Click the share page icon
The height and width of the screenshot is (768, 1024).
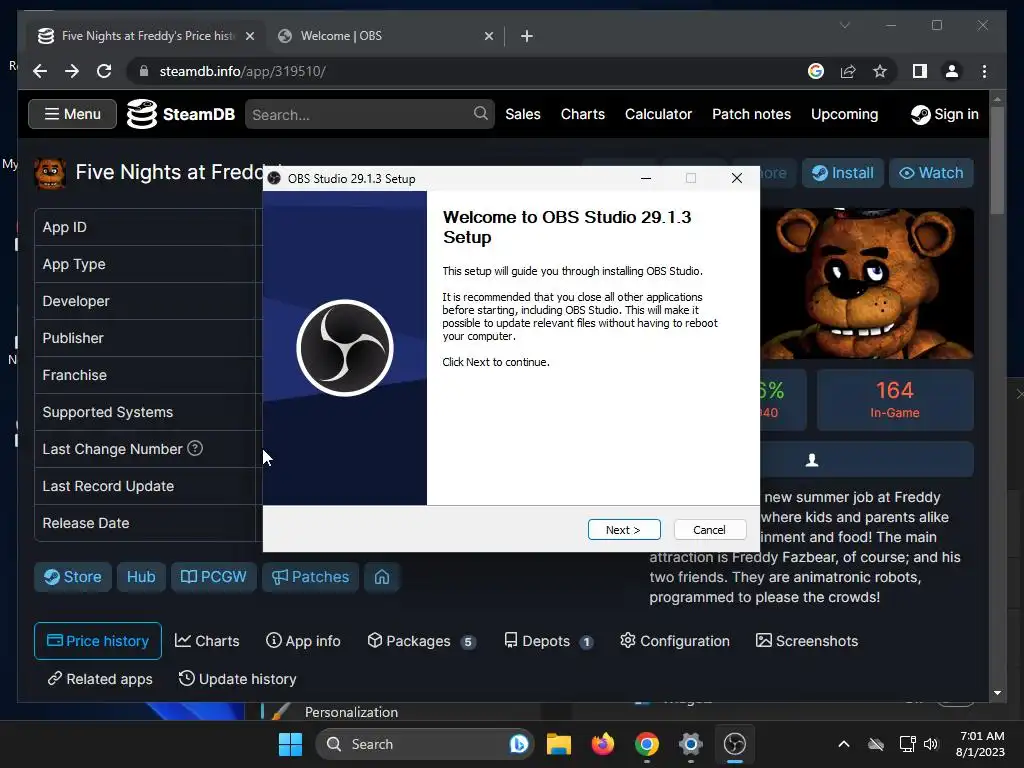coord(848,71)
